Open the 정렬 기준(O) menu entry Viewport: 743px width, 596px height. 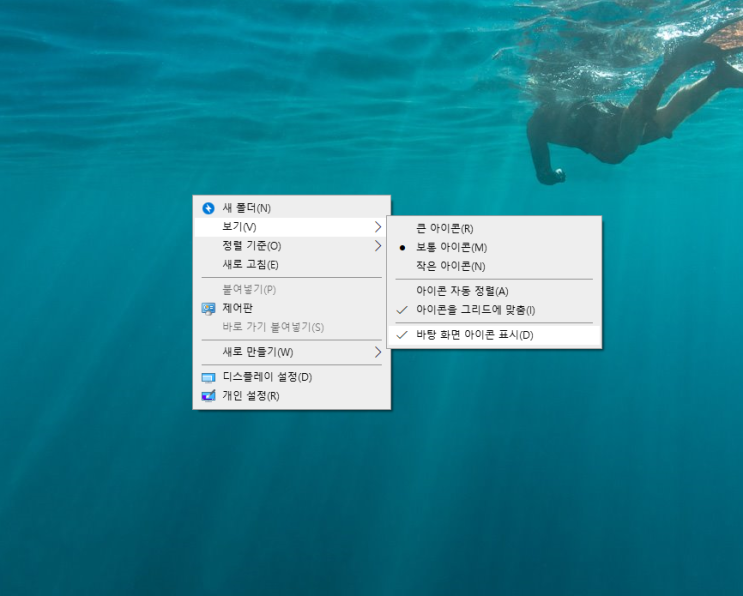point(292,246)
